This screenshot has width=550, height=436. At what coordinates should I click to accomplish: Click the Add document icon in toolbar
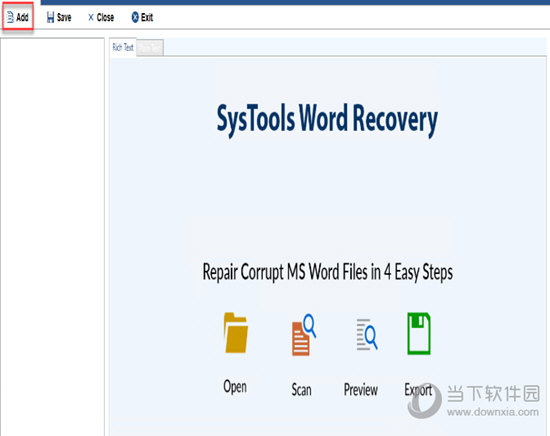coord(10,17)
